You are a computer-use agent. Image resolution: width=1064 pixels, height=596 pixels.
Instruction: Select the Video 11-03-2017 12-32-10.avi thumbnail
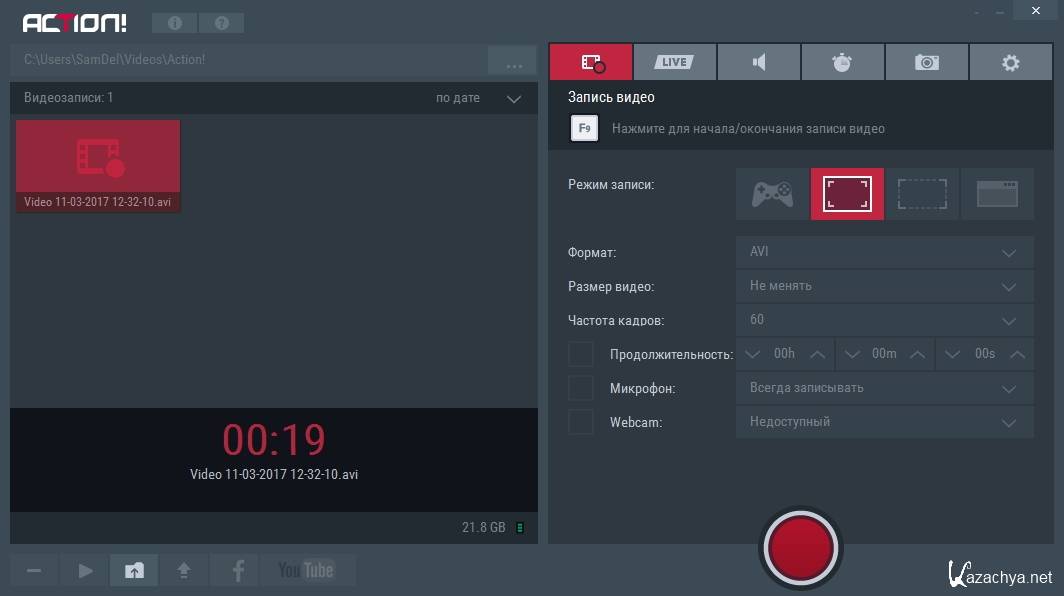coord(98,165)
